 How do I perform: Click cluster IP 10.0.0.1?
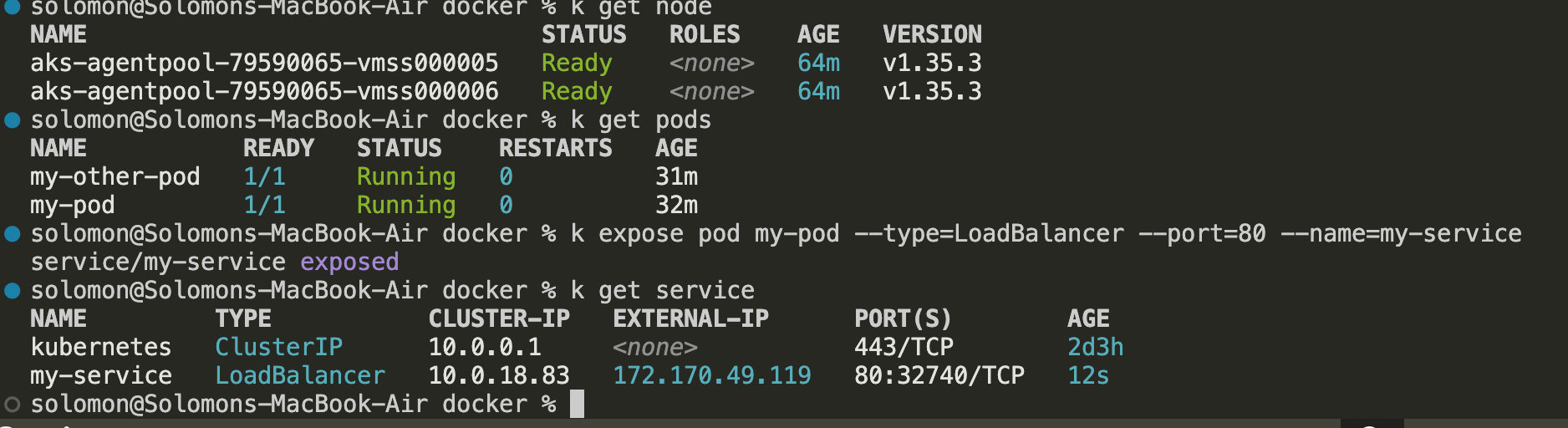[x=485, y=347]
